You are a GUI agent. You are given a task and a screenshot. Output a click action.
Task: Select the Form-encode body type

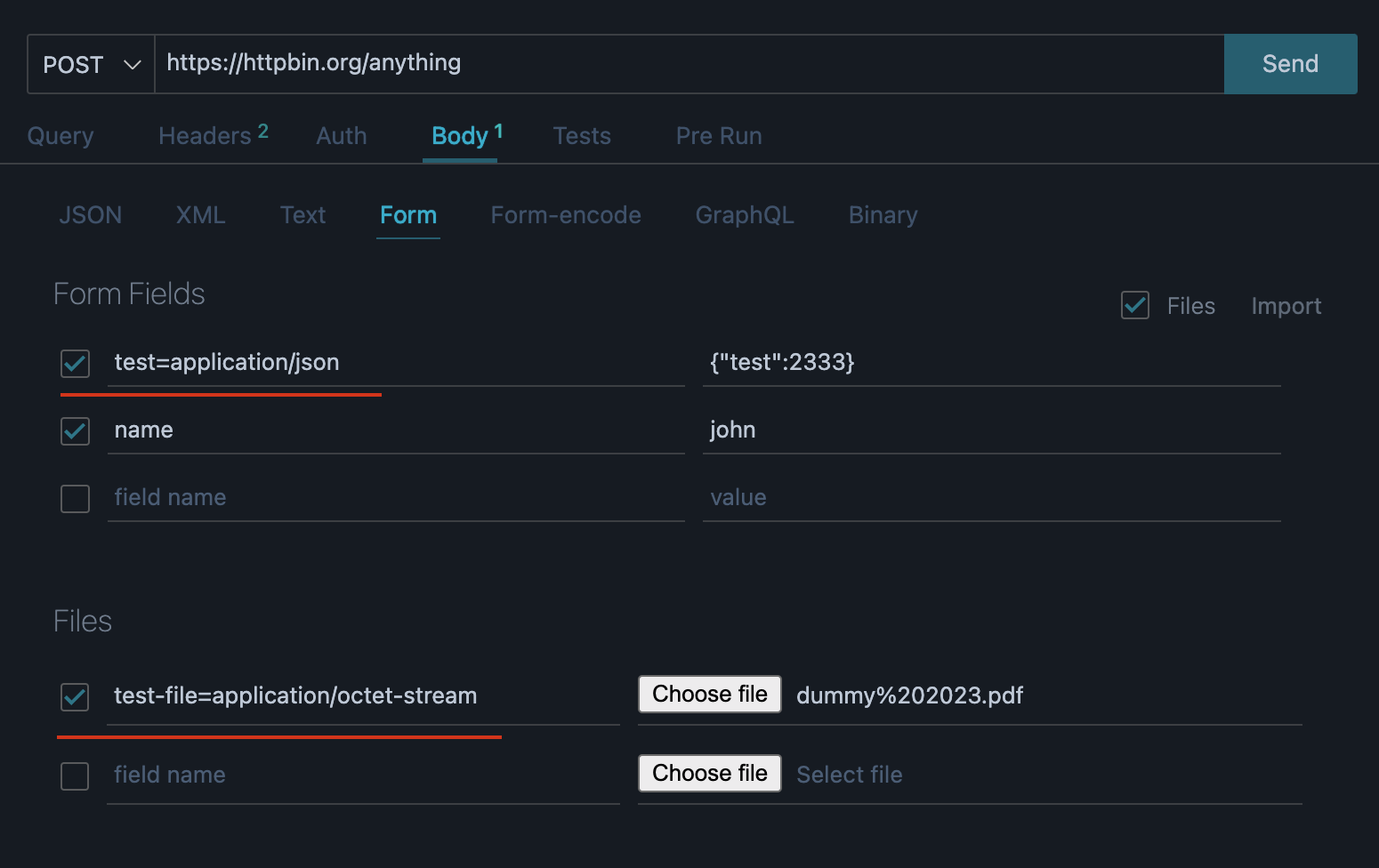click(x=566, y=214)
